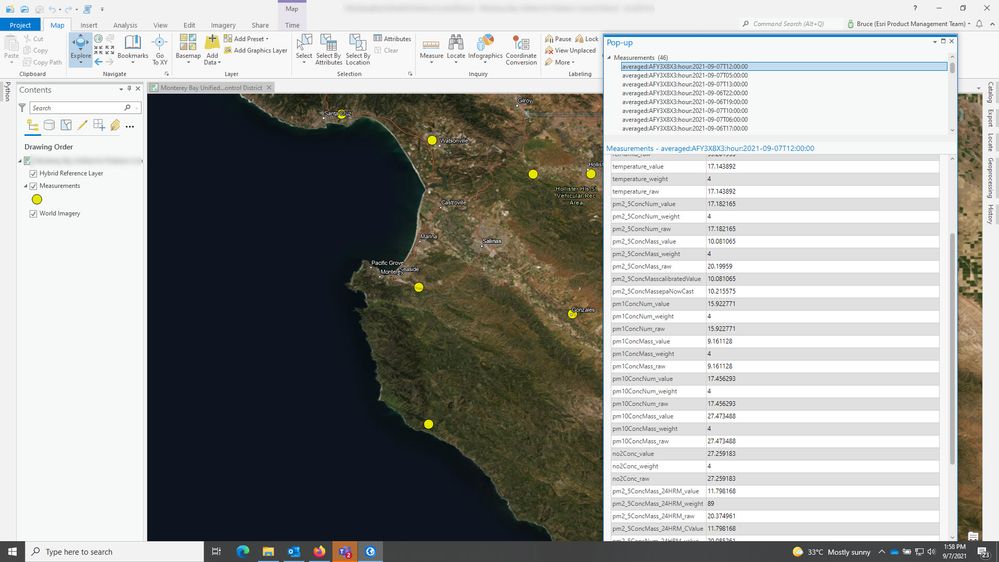
Task: Switch to the Analysis ribbon tab
Action: (125, 25)
